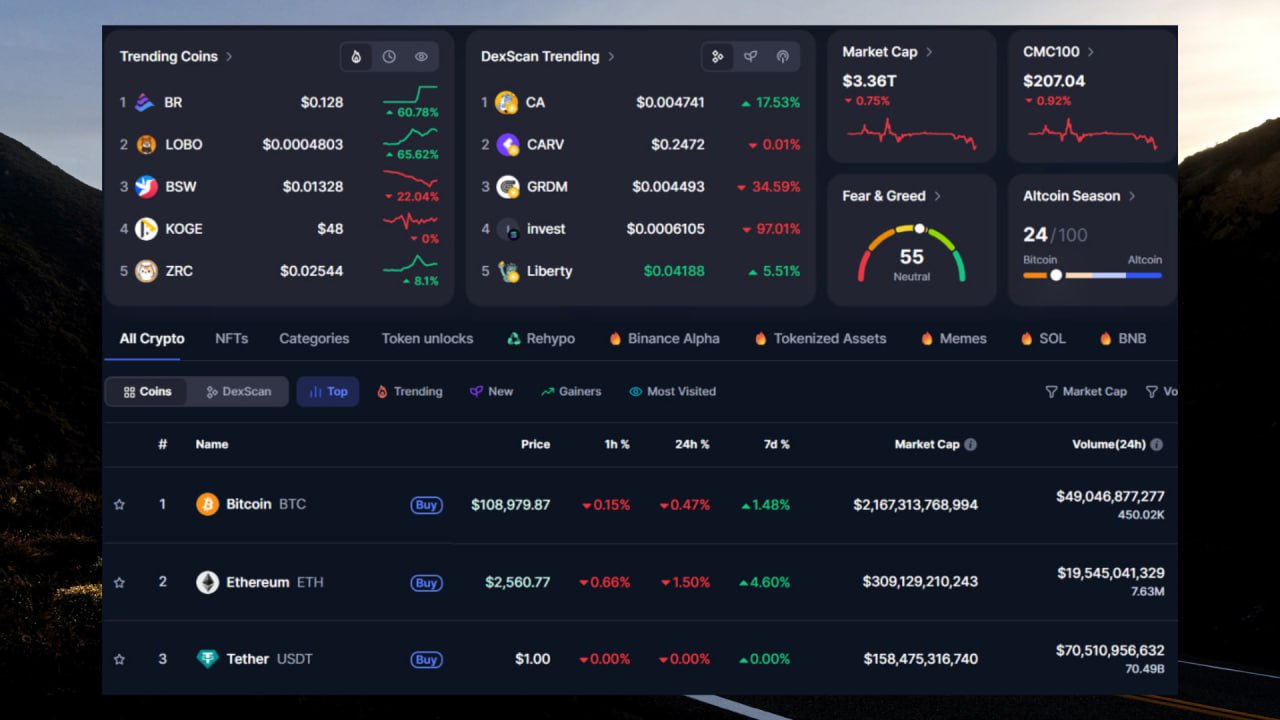The width and height of the screenshot is (1280, 720).
Task: Click the flame icon on the SOL tab
Action: (1026, 338)
